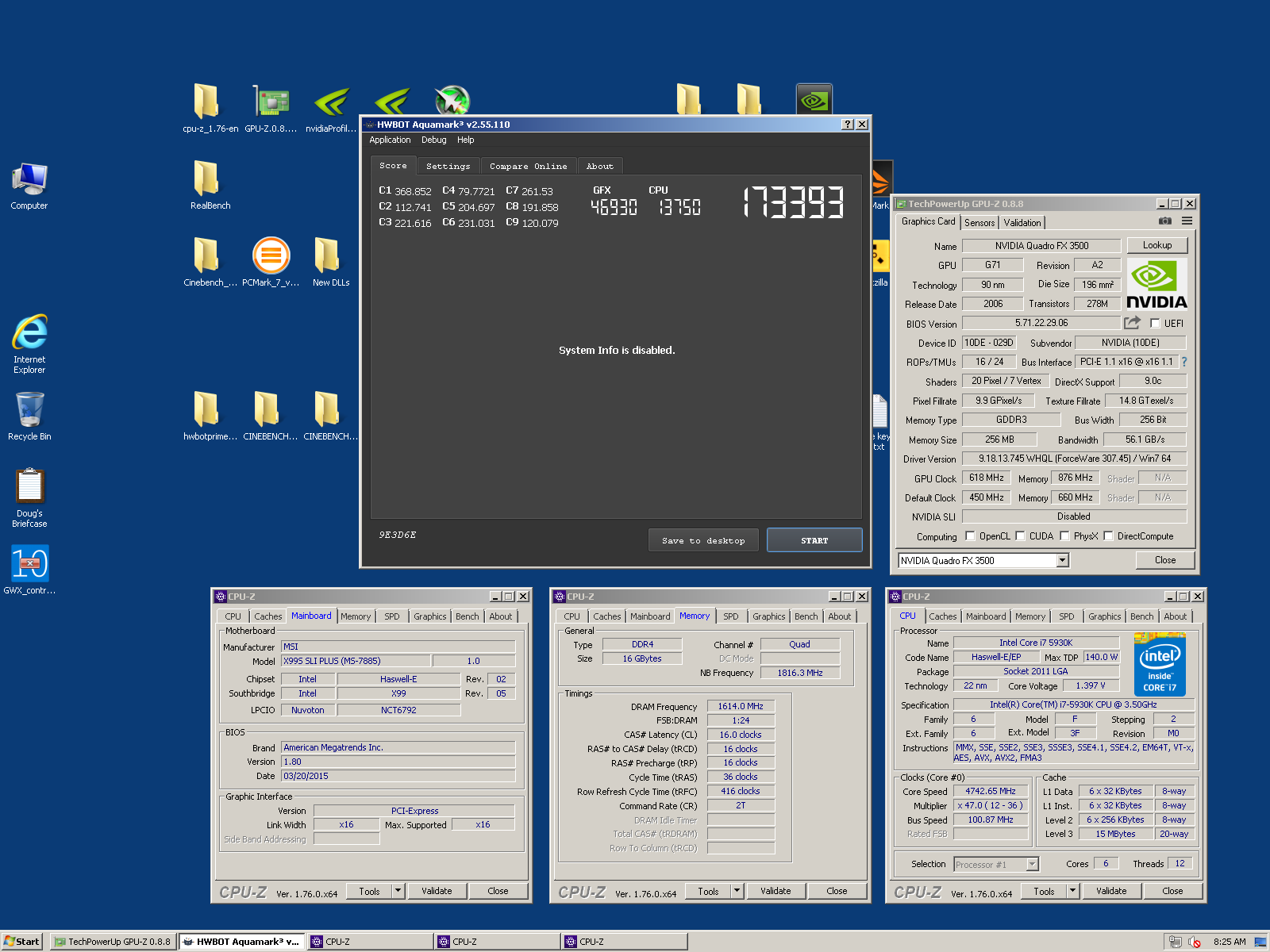Open the NVIDIA Quadro FX 3500 GPU dropdown

point(1063,561)
